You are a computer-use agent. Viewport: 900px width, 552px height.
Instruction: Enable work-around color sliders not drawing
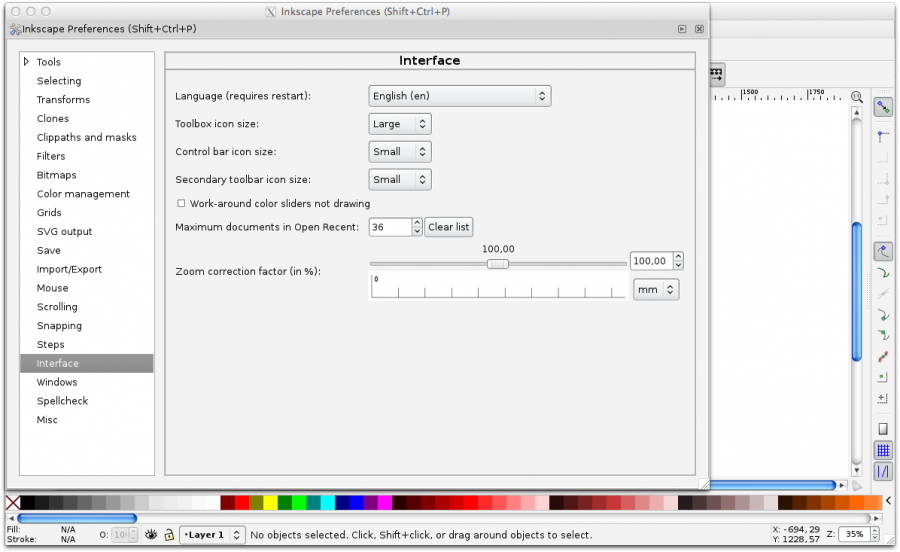pos(181,203)
